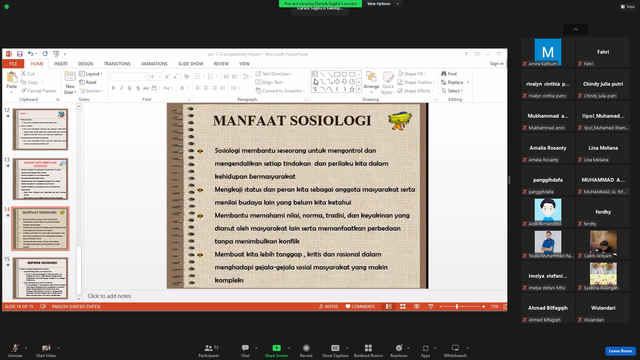Toggle Italic formatting
Viewport: 640px width, 360px height.
121,88
